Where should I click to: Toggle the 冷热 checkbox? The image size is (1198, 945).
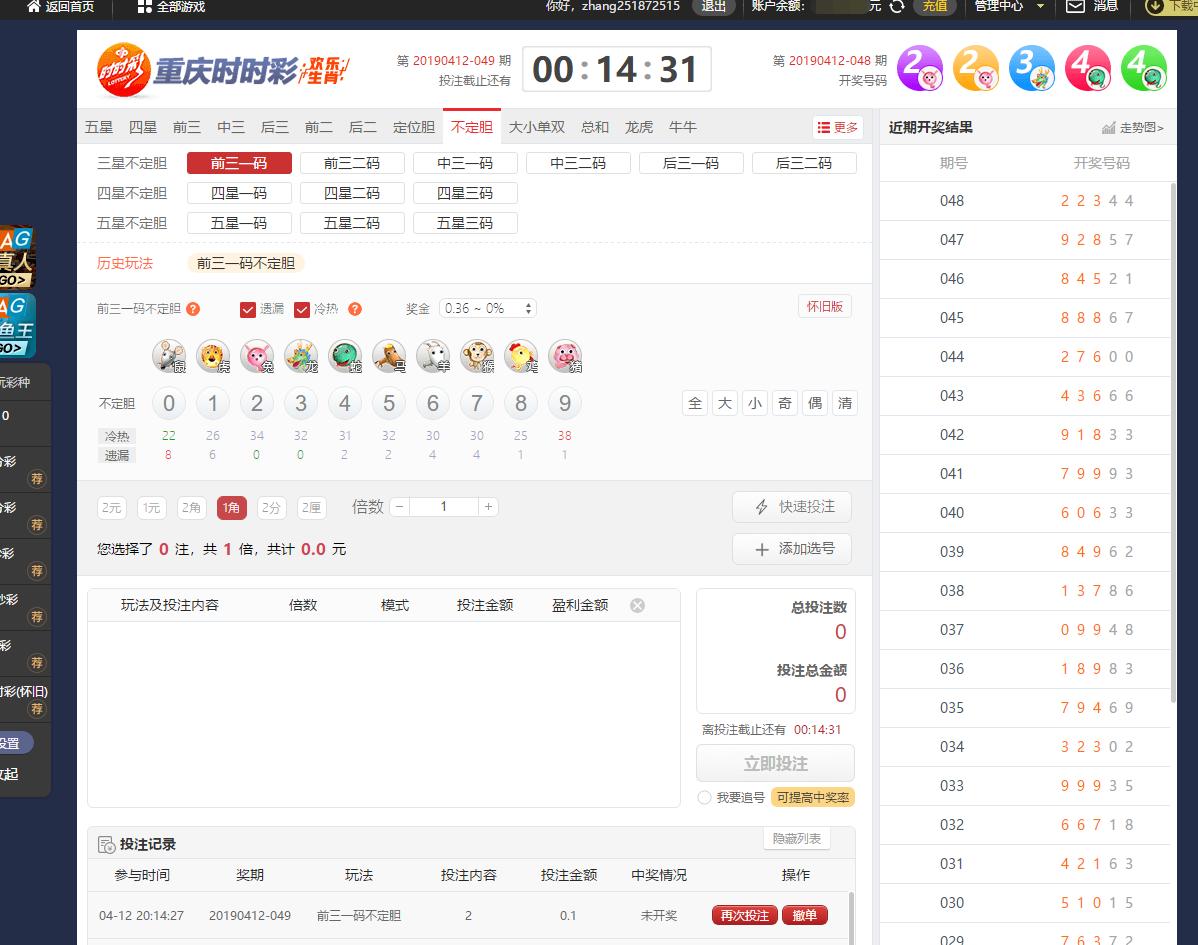click(302, 309)
